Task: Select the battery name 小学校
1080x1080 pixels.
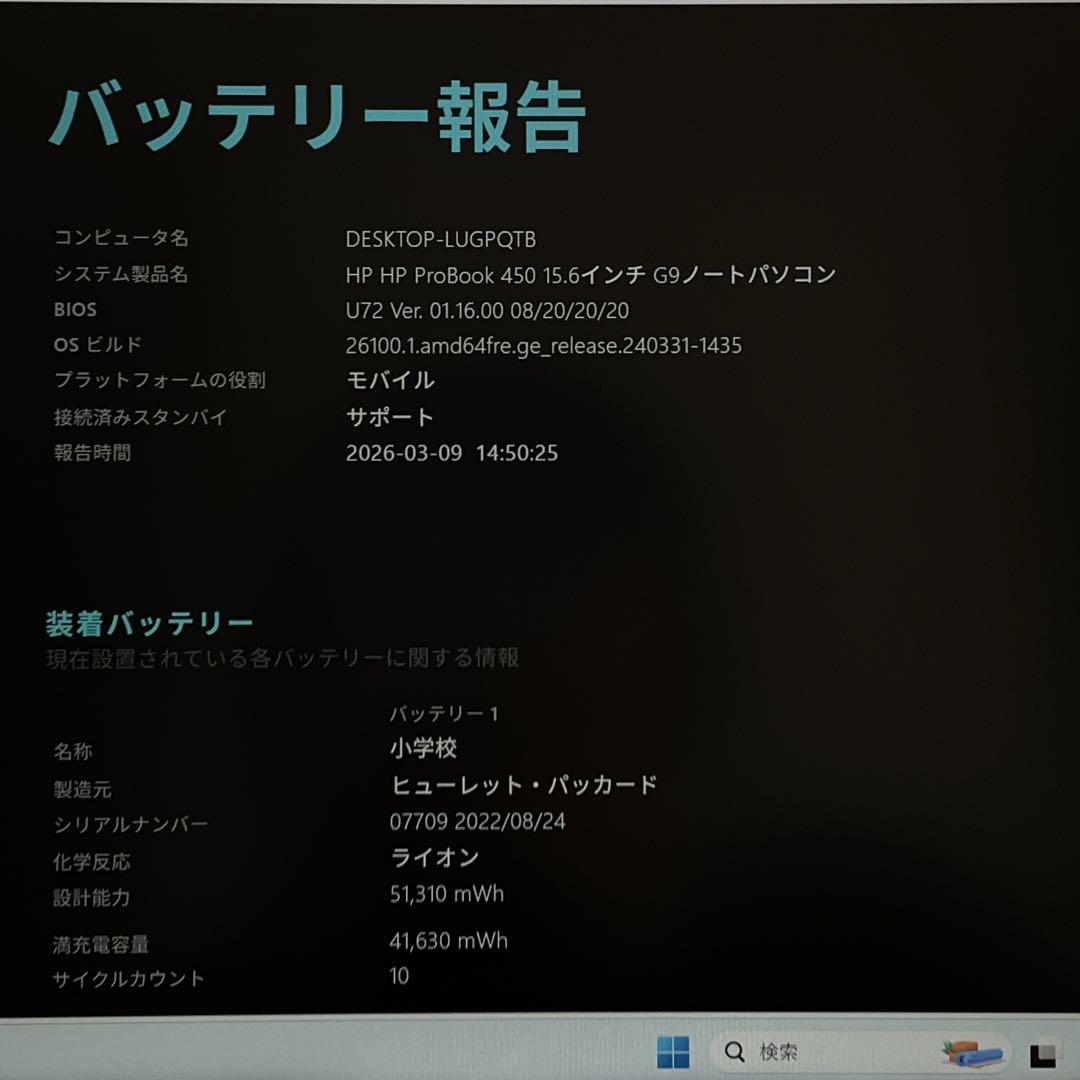Action: 424,748
